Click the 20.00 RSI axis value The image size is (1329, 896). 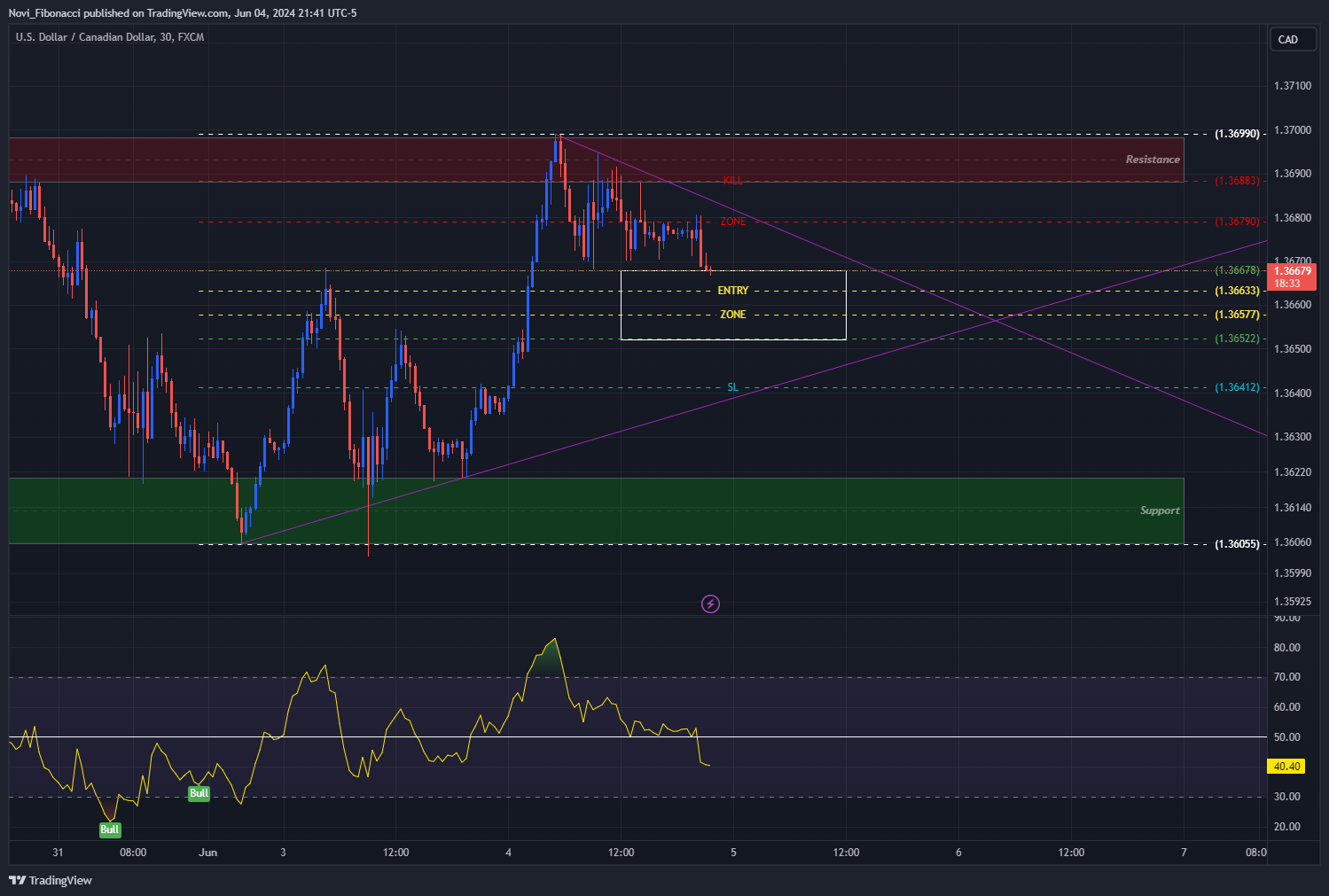(x=1286, y=827)
